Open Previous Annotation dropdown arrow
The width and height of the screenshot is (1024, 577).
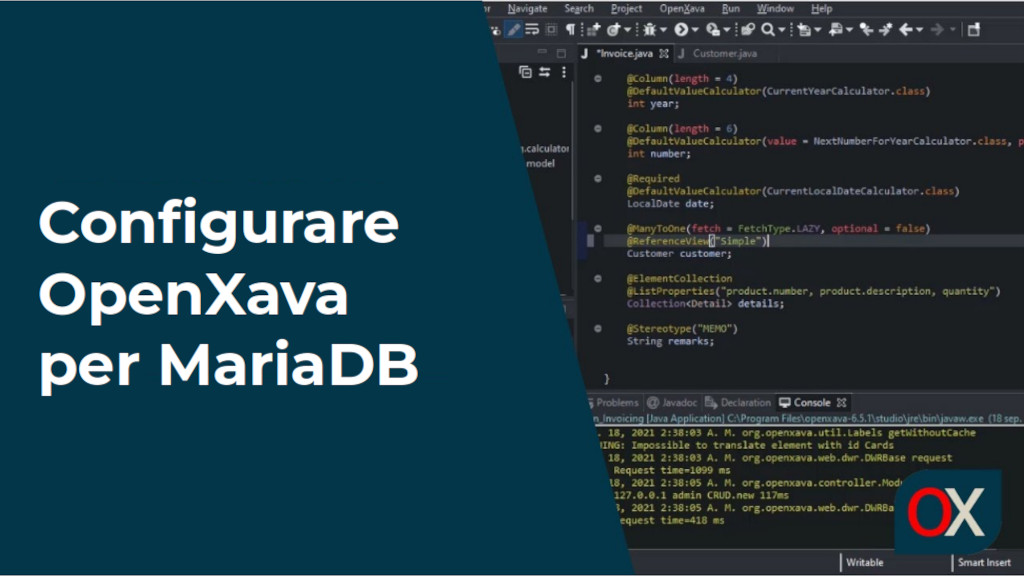click(849, 30)
